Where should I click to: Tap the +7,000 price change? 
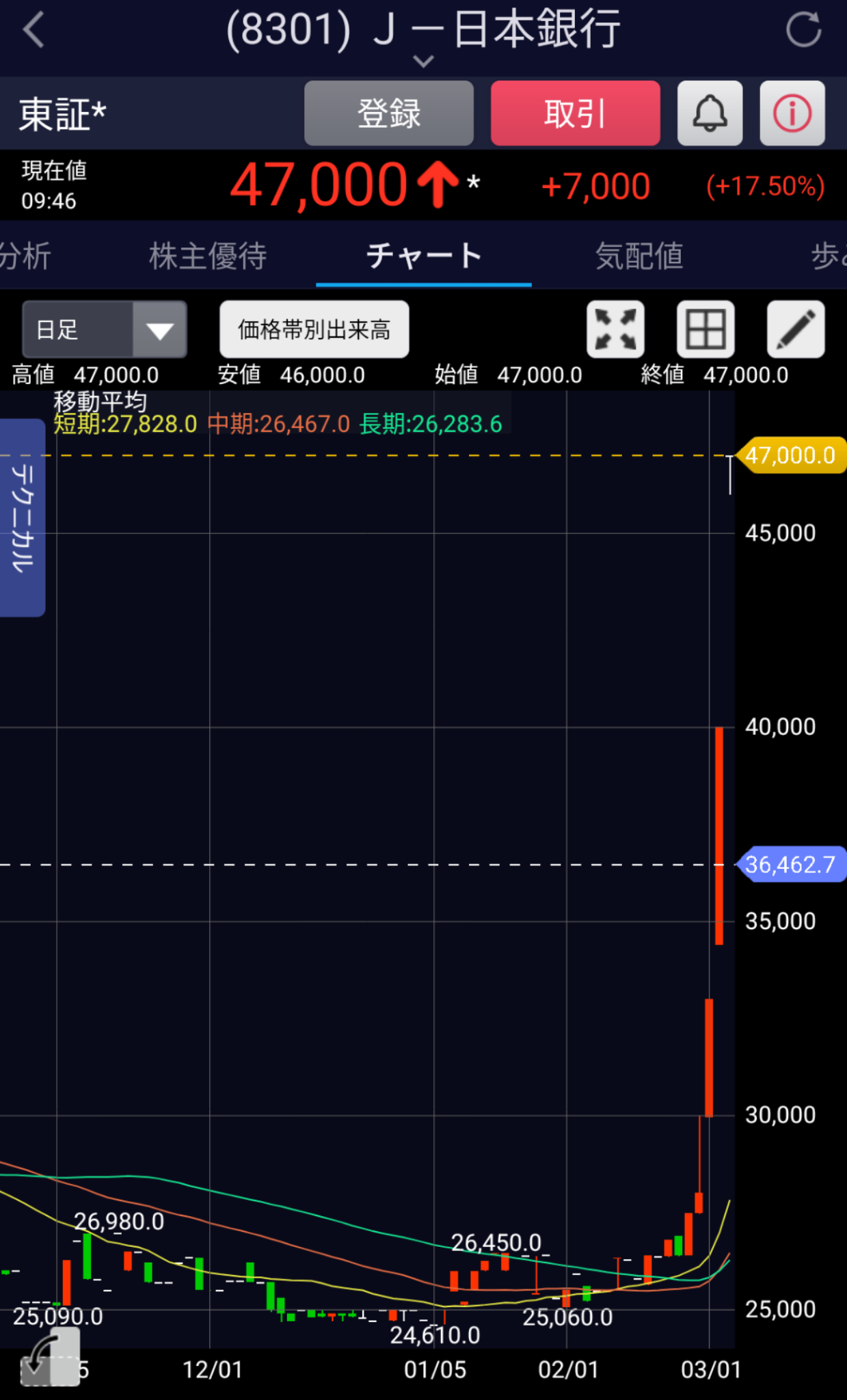tap(595, 186)
